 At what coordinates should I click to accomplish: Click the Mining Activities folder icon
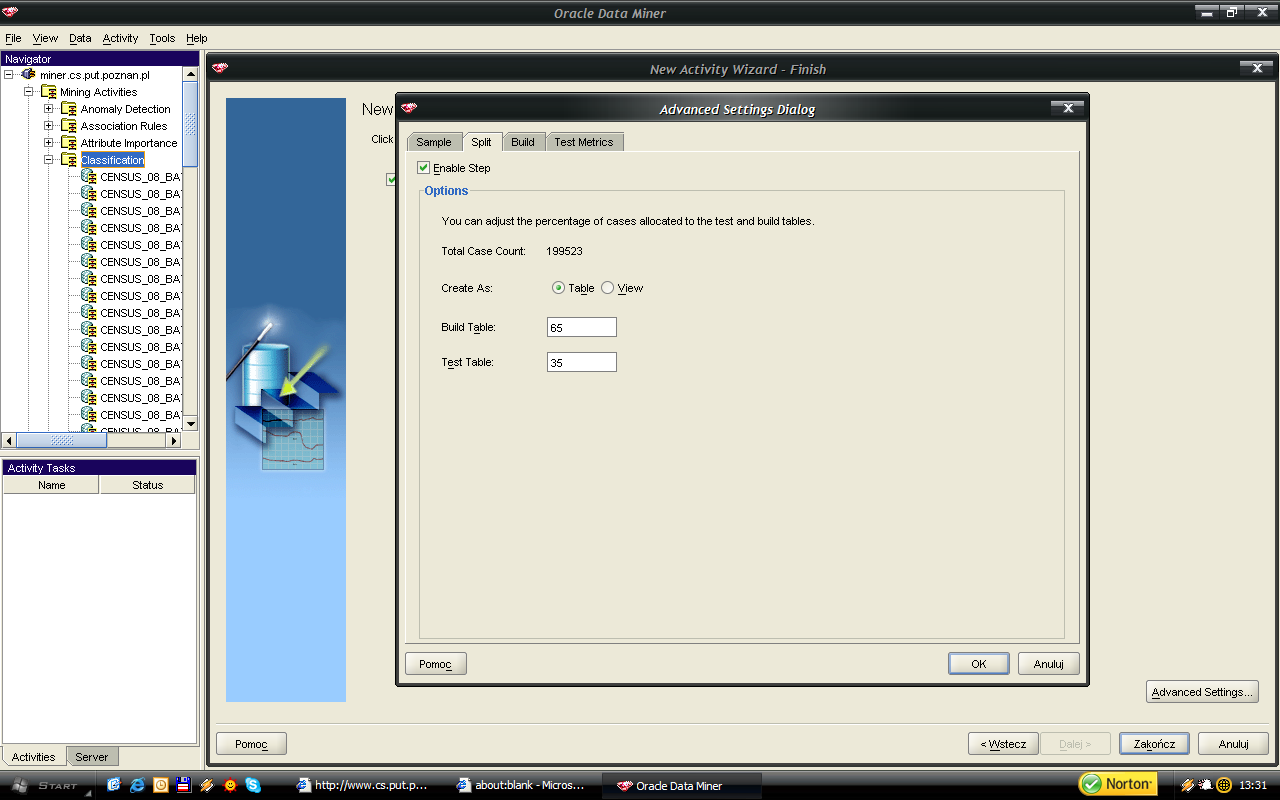(49, 92)
